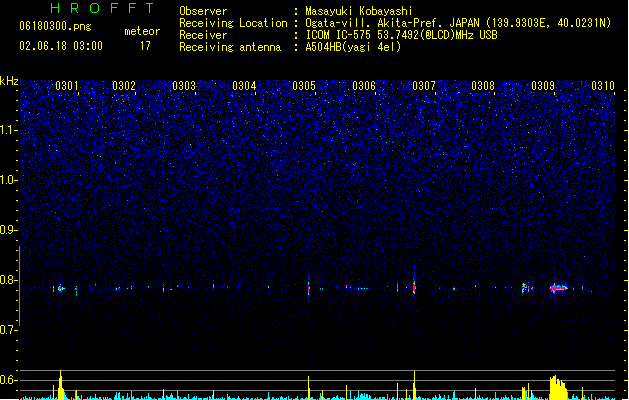
Task: Click the wide yellow power peak after 0309
Action: click(558, 388)
